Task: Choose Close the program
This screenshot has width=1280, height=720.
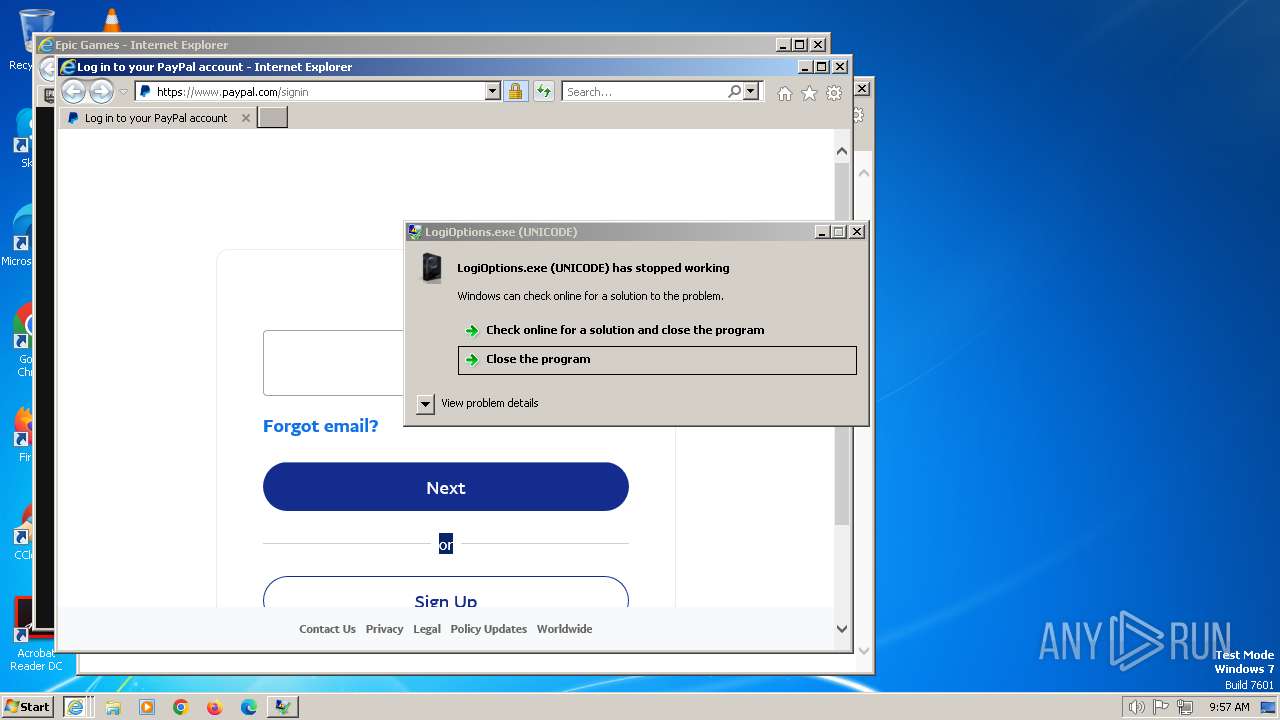Action: tap(657, 360)
